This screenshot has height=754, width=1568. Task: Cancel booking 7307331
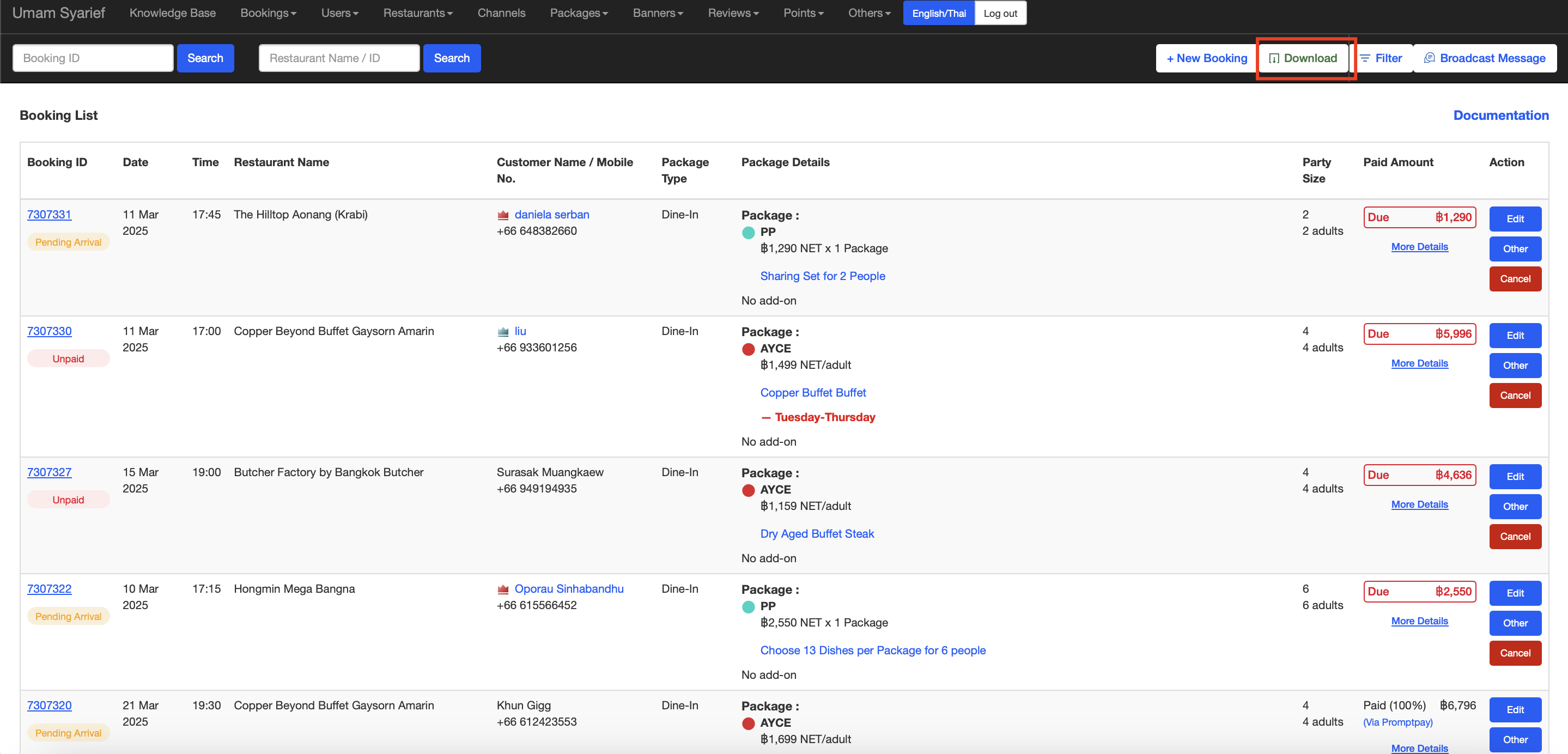pyautogui.click(x=1515, y=279)
